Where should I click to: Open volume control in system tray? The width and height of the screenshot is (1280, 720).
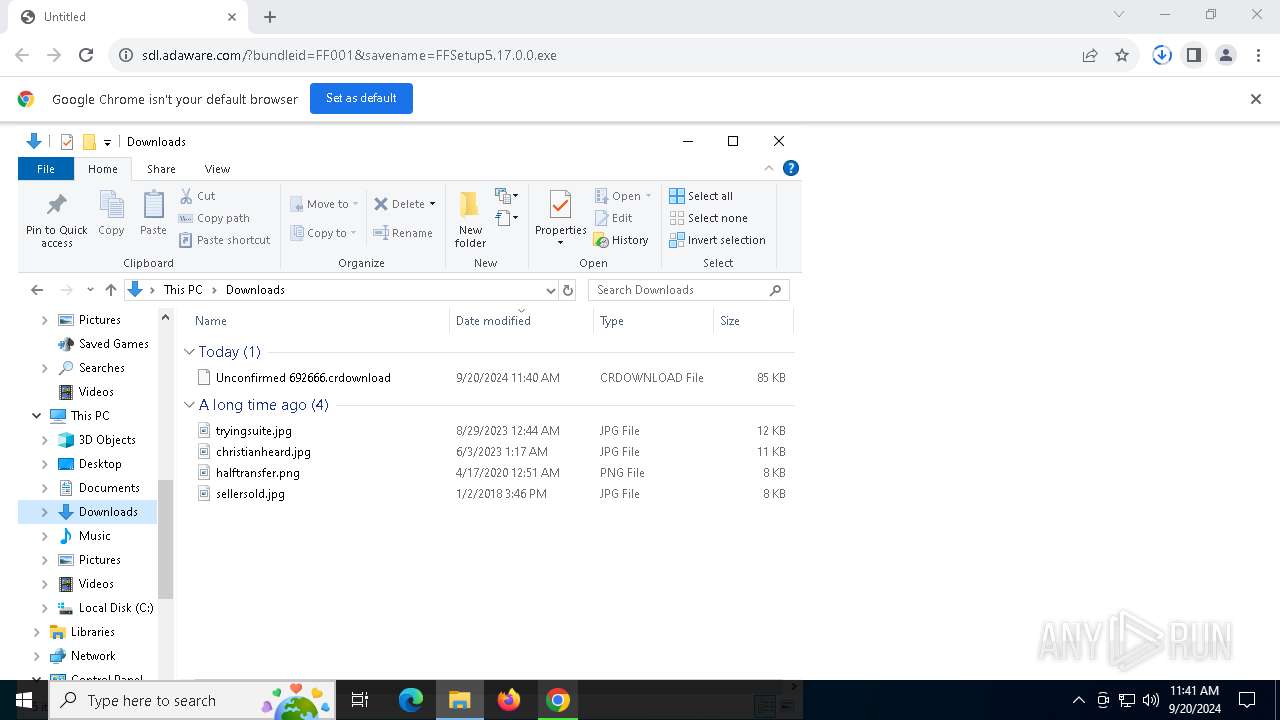(1150, 700)
